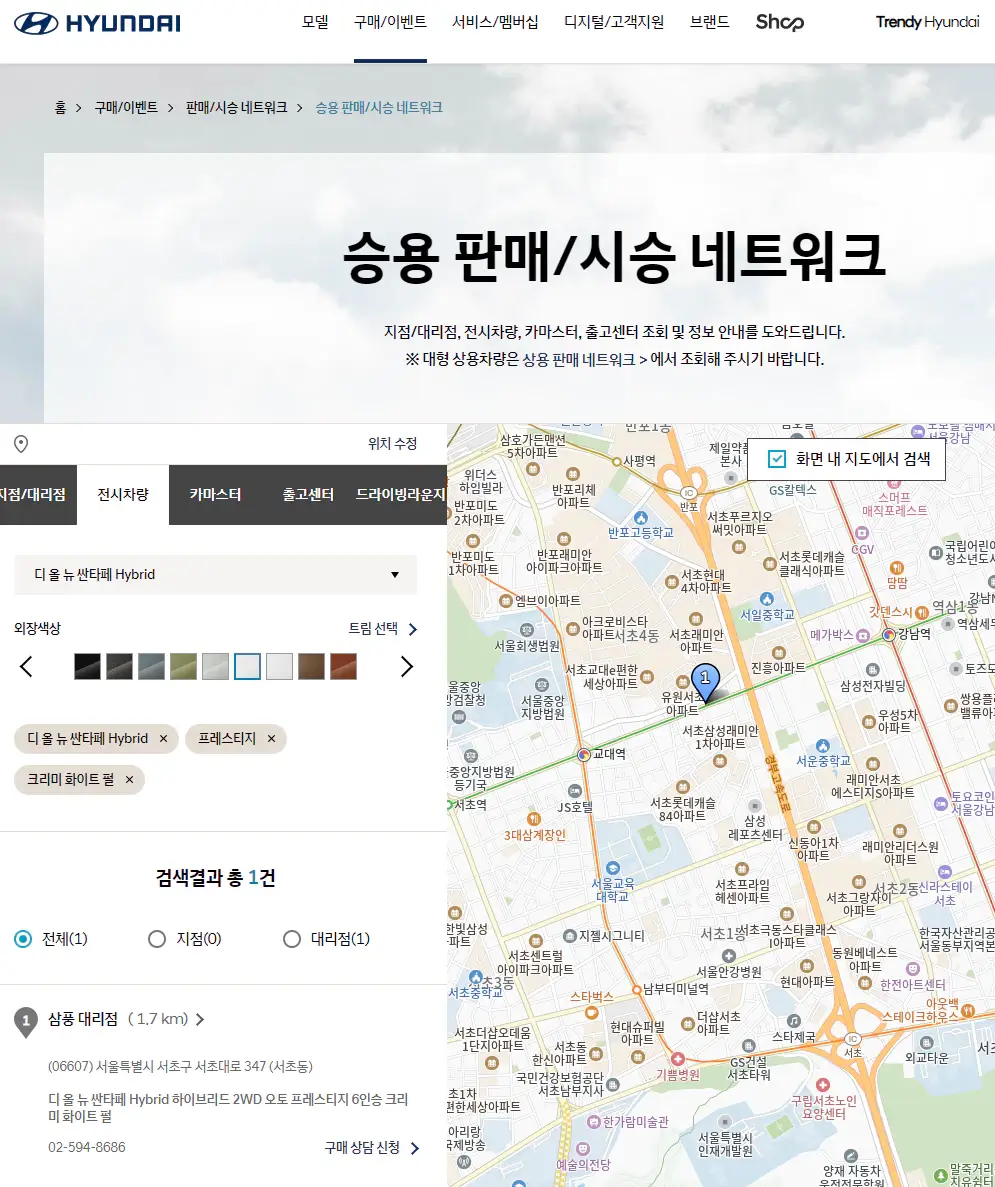Click the 서울교육대학교 icon on the map
Screen dimensions: 995x1187
point(613,868)
